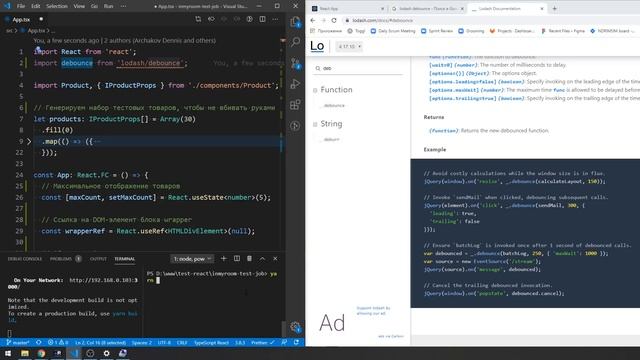Screen dimensions: 640x360
Task: Click 'Spaces: 2' indentation in status bar
Action: click(142, 342)
